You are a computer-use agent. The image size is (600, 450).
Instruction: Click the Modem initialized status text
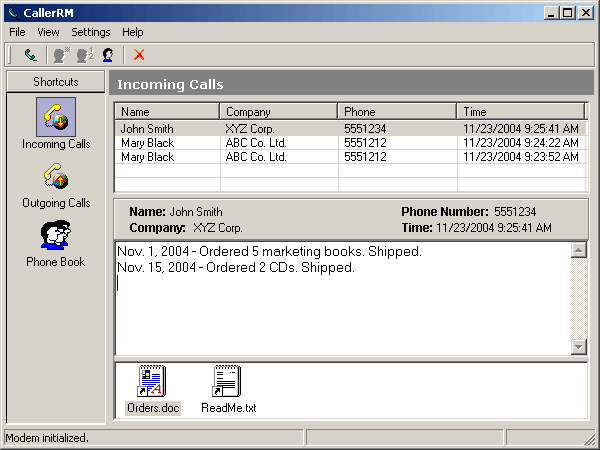coord(47,438)
